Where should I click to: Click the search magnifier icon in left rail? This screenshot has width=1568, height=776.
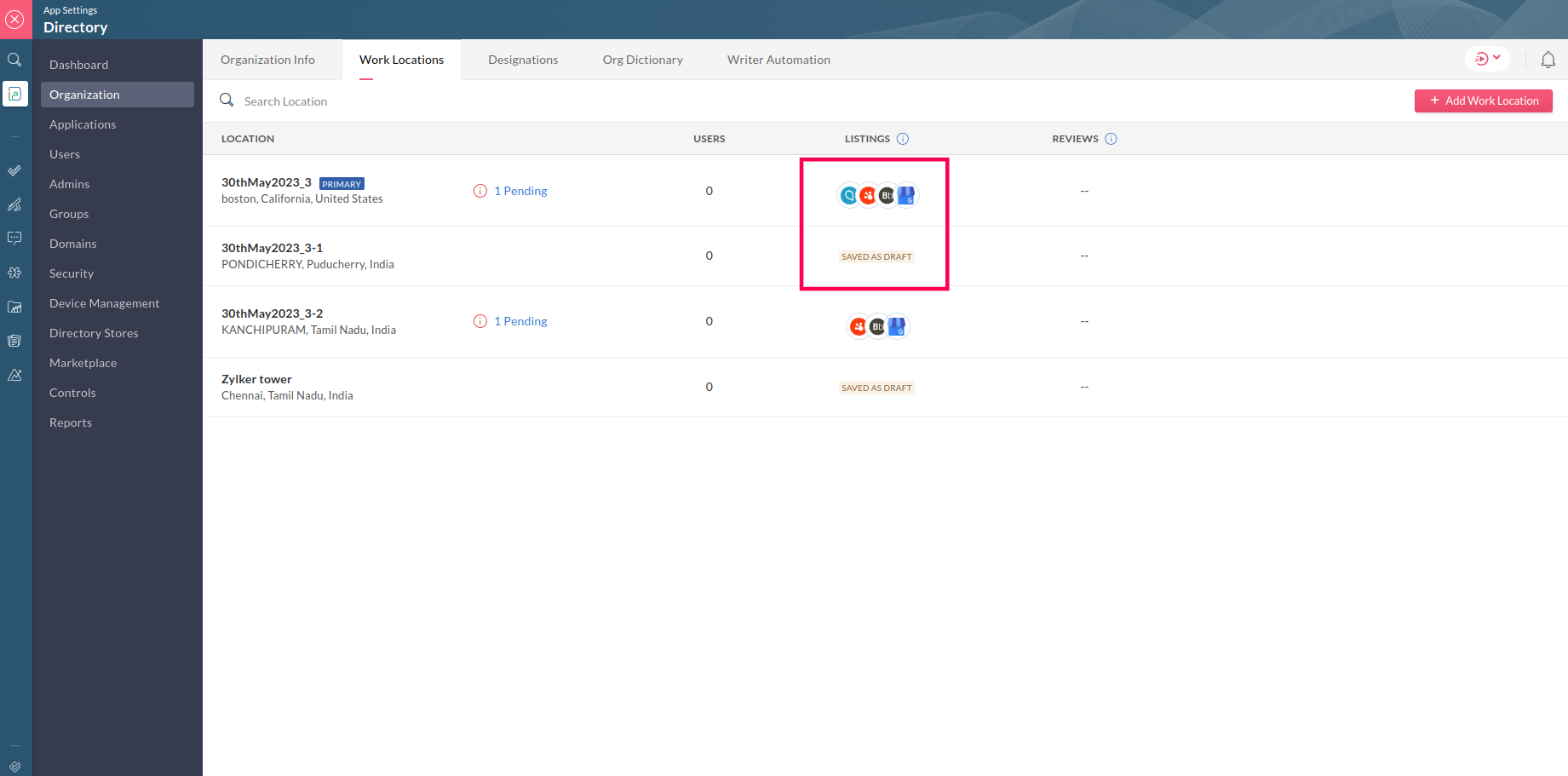(x=14, y=60)
